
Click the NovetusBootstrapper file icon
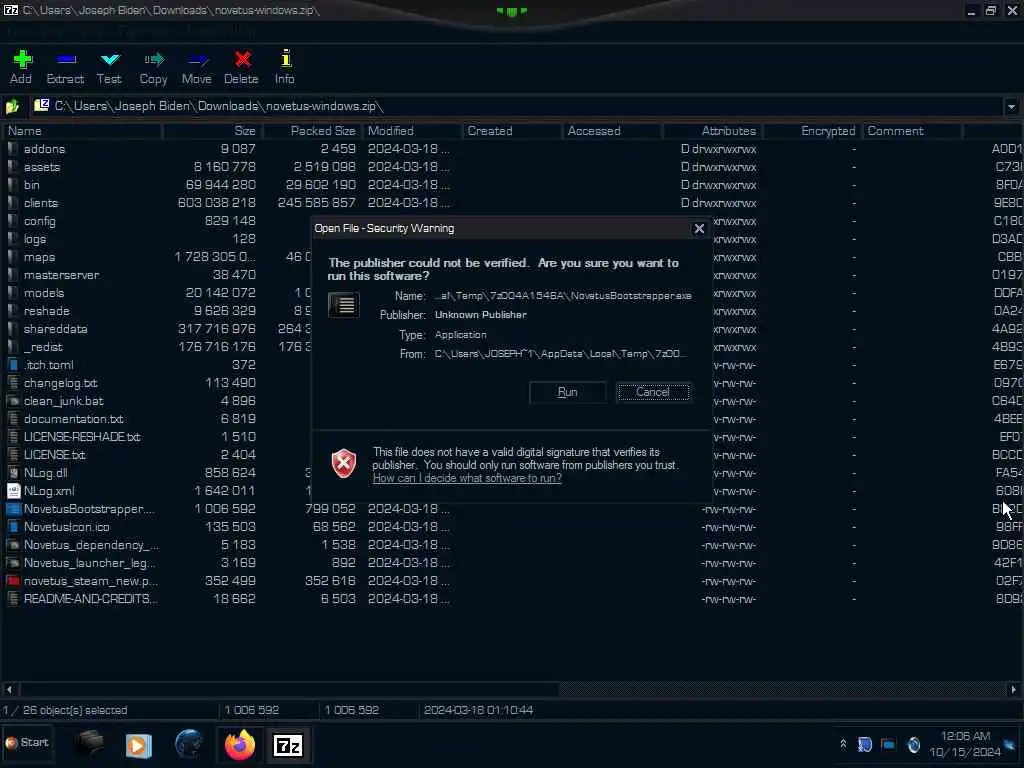pos(13,509)
